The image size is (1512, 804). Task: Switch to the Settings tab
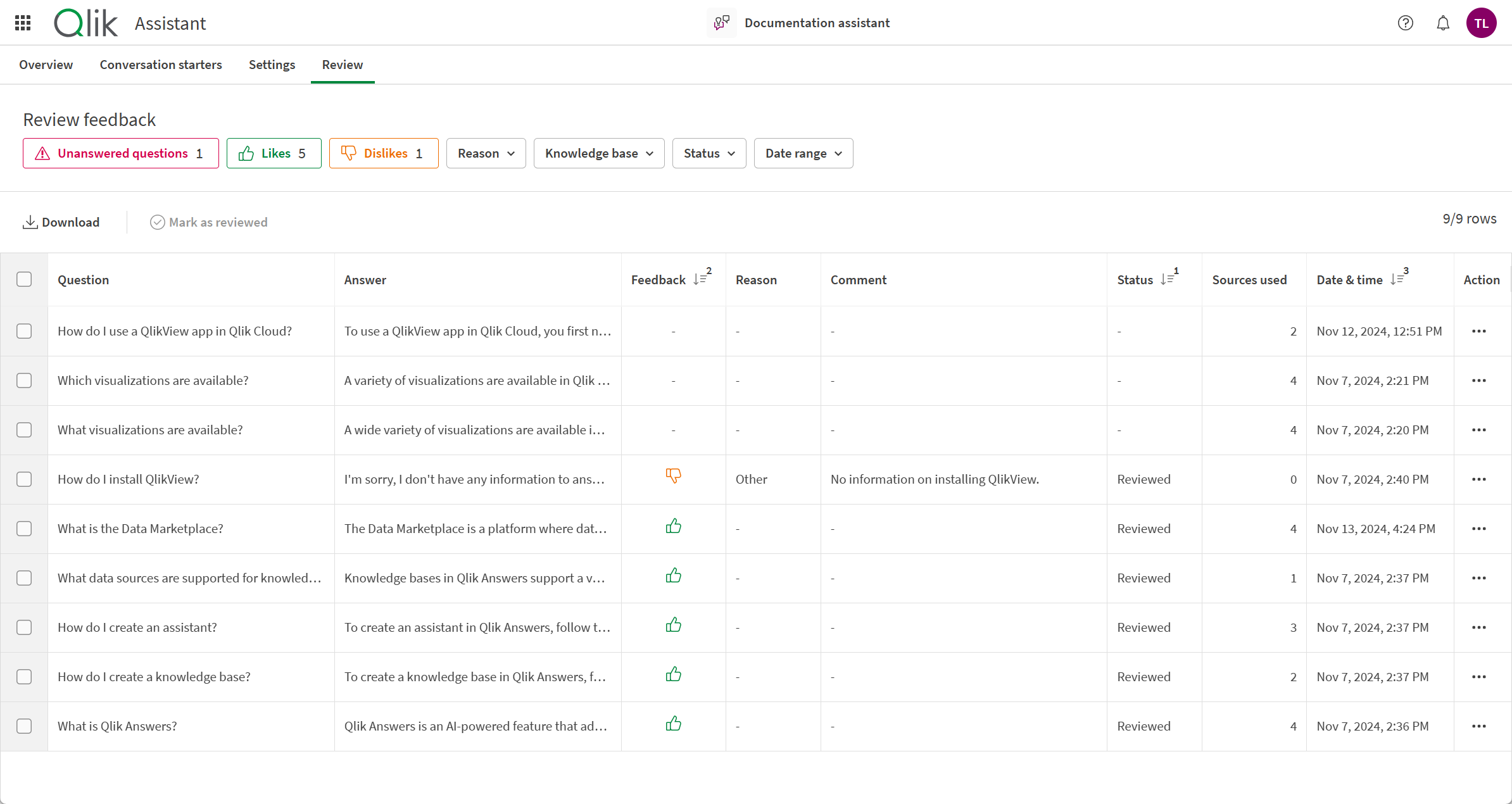coord(271,64)
